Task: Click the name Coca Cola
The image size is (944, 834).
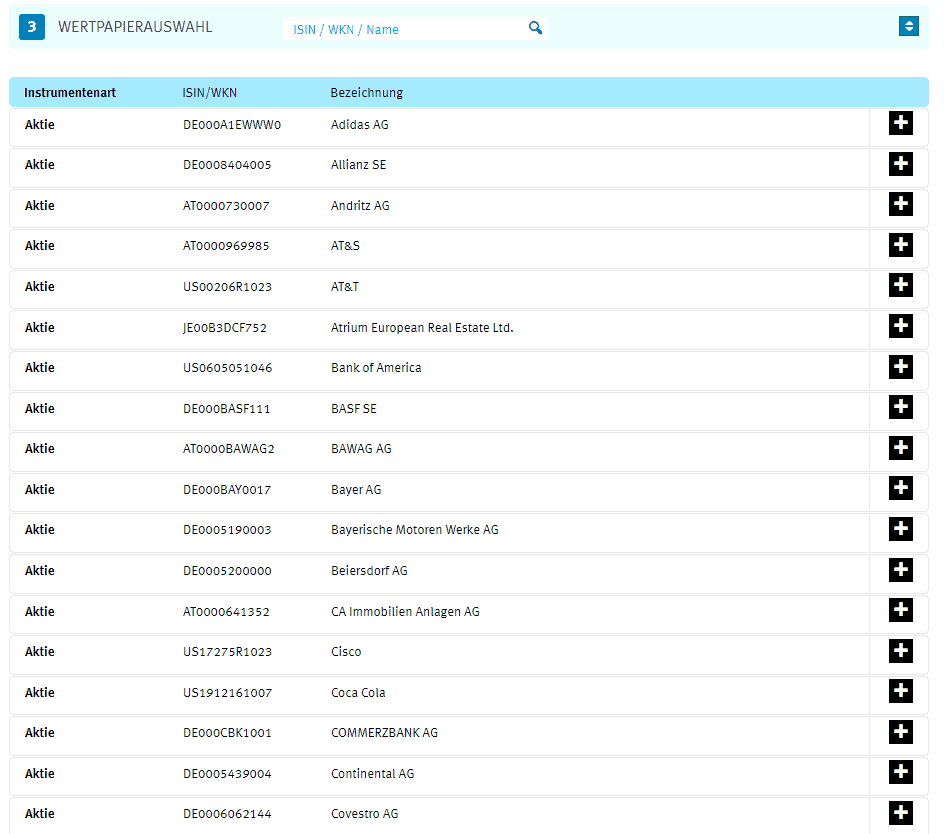Action: (358, 693)
